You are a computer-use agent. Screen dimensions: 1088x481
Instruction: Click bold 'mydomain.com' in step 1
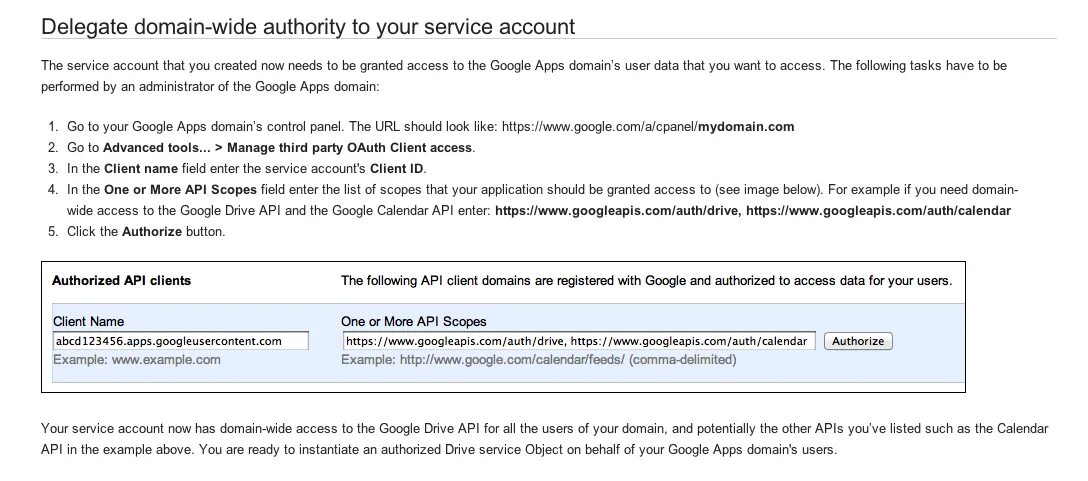(746, 127)
